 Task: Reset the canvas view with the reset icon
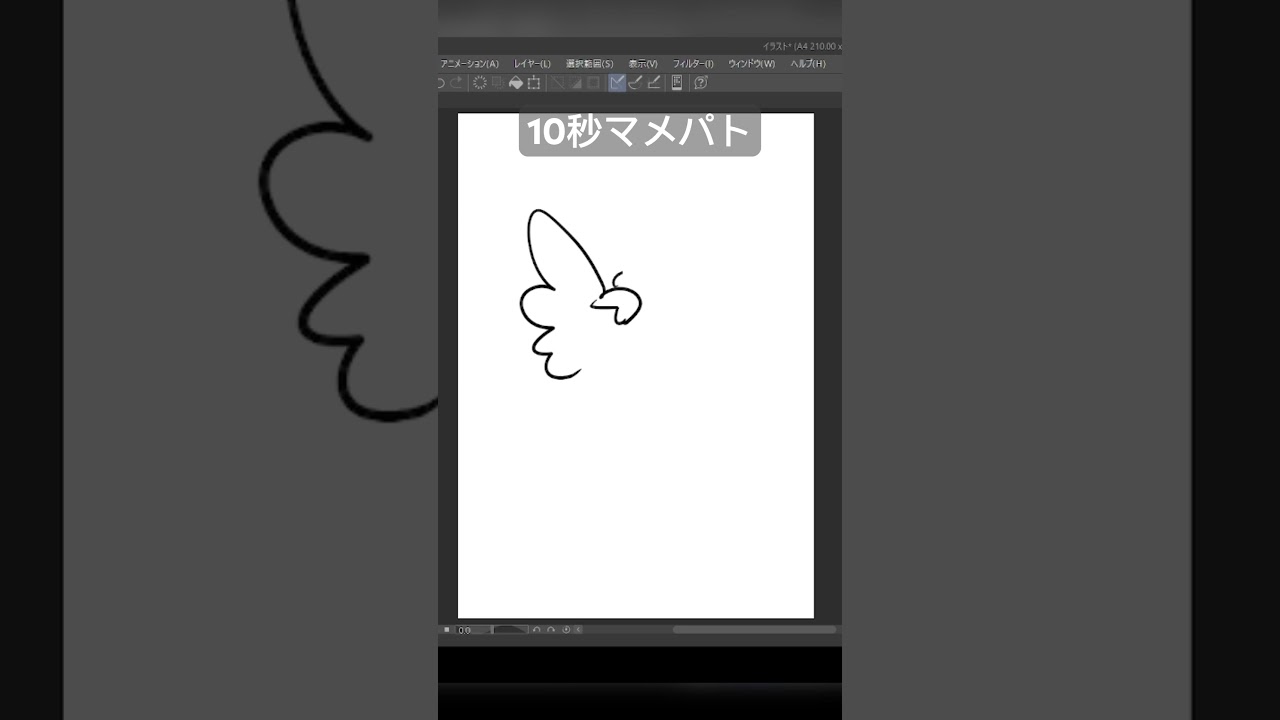[x=565, y=630]
